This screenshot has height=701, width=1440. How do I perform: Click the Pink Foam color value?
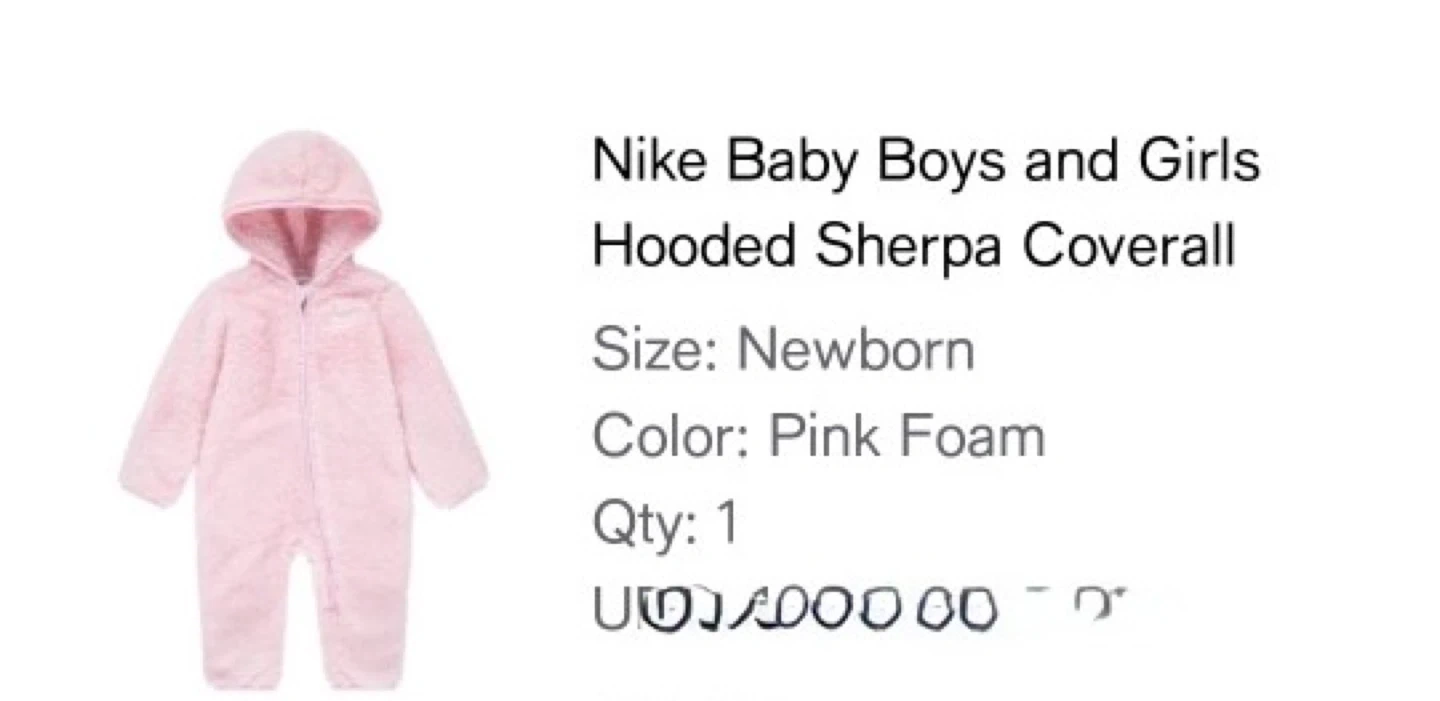(x=907, y=437)
